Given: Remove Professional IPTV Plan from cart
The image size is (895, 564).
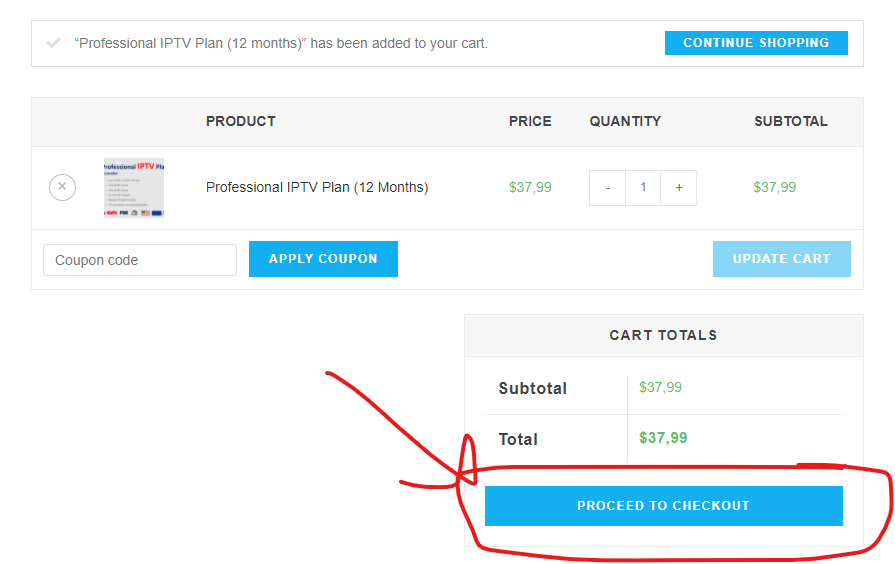Looking at the screenshot, I should pos(62,187).
